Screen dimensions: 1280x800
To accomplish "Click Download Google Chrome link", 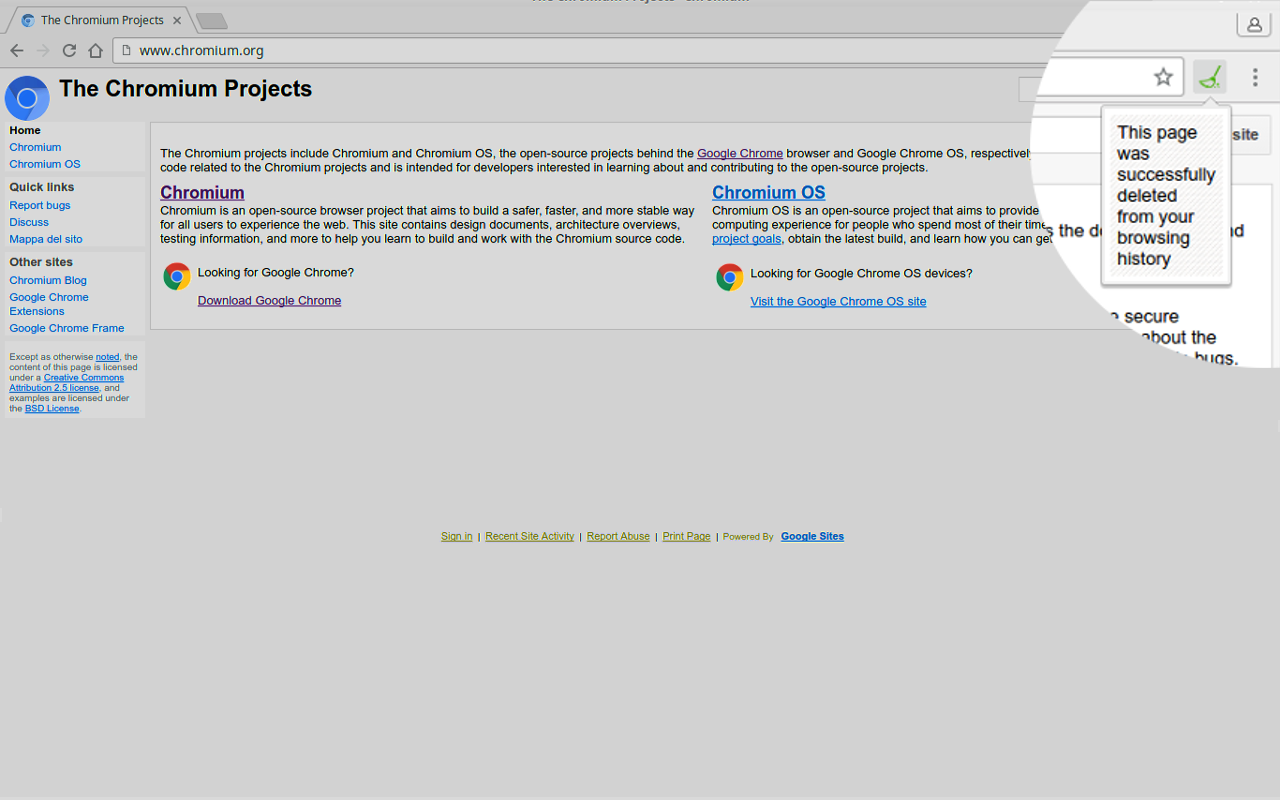I will 269,300.
